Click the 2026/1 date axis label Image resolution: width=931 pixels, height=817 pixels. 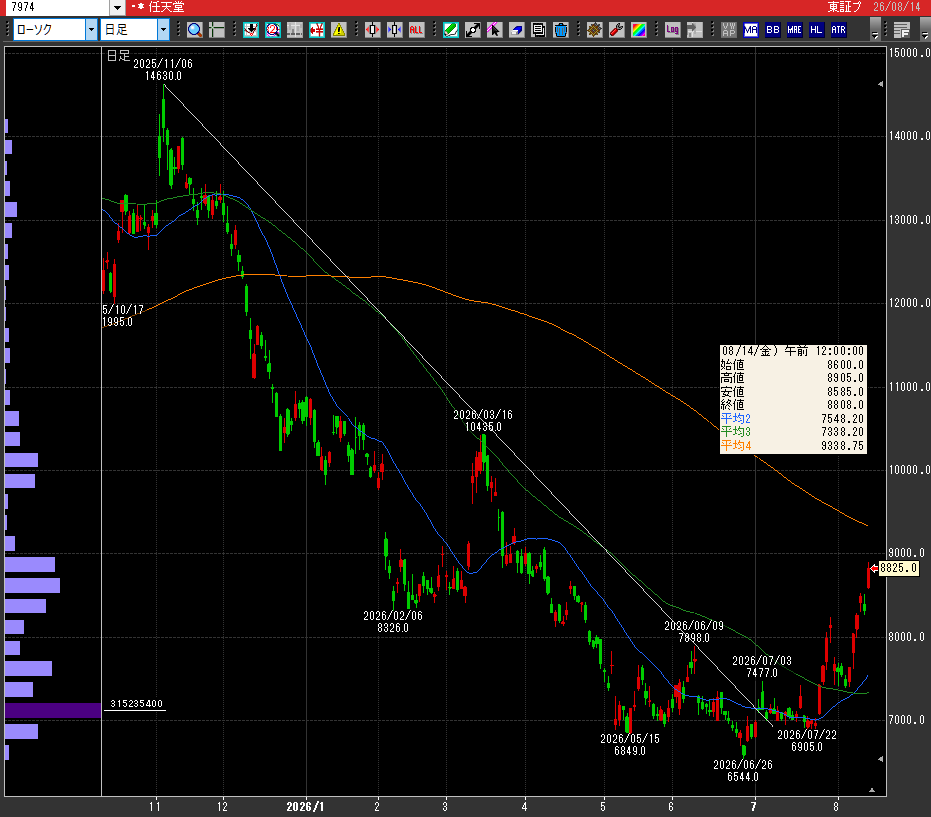point(305,807)
